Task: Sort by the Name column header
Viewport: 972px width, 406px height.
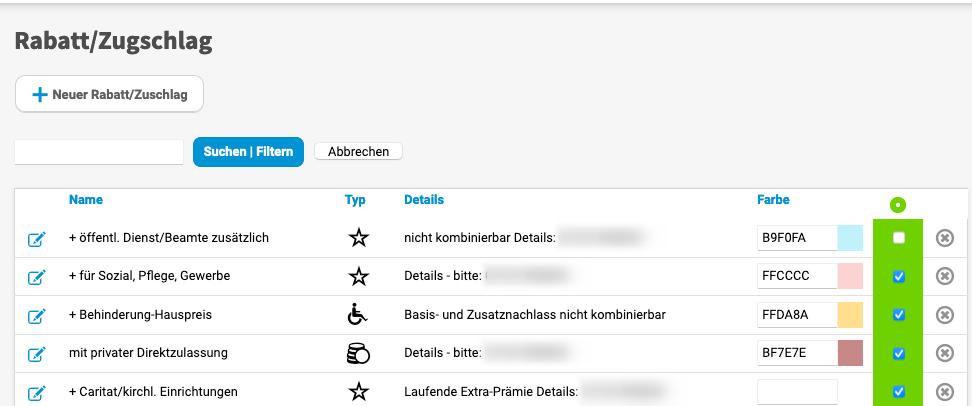Action: click(86, 200)
